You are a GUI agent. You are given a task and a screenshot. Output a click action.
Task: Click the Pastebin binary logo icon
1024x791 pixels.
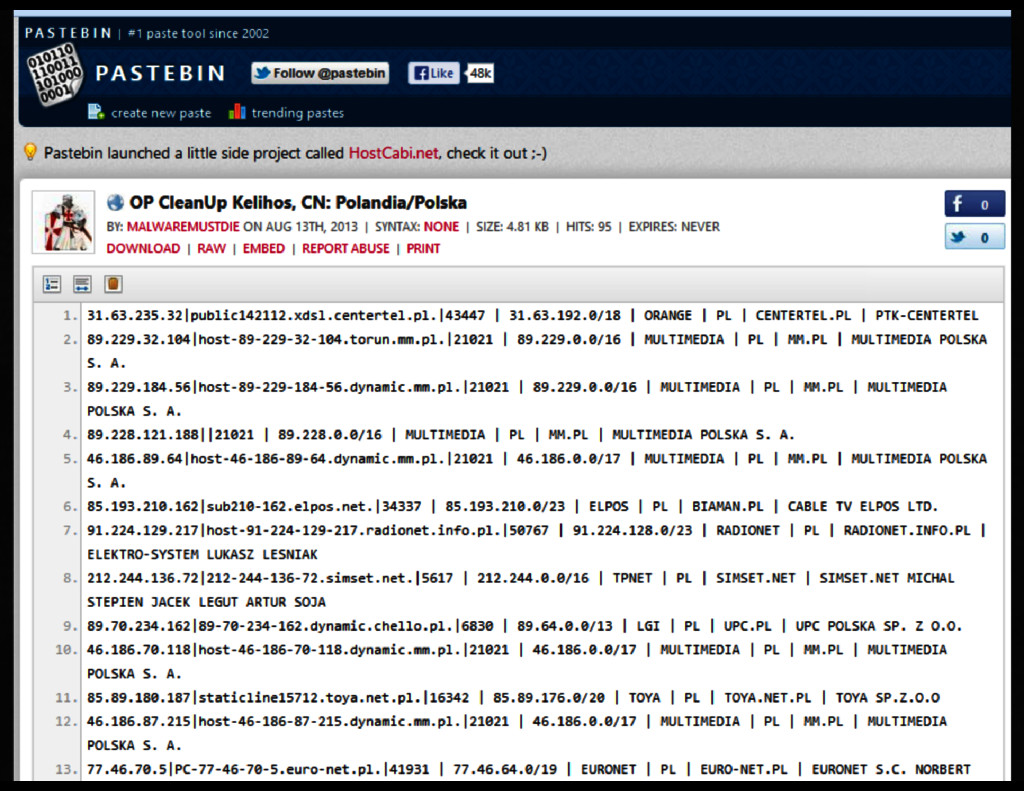coord(55,74)
